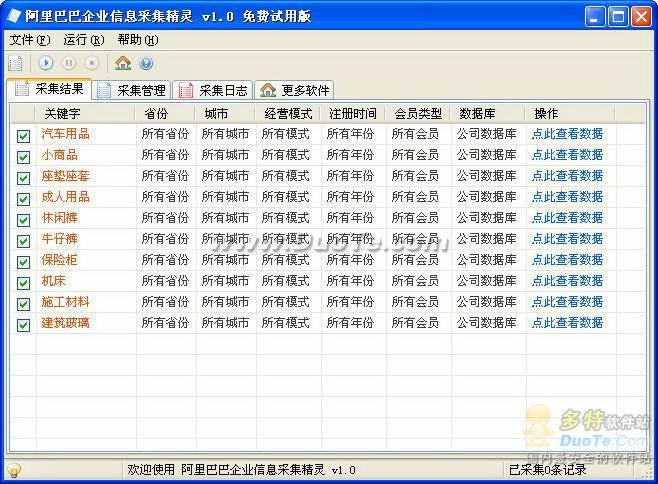658x484 pixels.
Task: Open 点此查看数据 for 牛仔裤
Action: pyautogui.click(x=567, y=239)
